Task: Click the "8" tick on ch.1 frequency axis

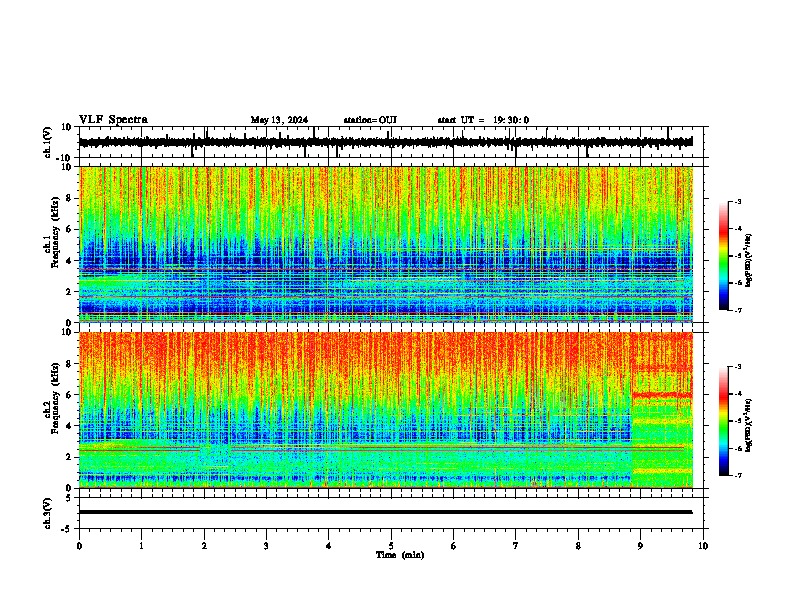Action: [x=70, y=198]
